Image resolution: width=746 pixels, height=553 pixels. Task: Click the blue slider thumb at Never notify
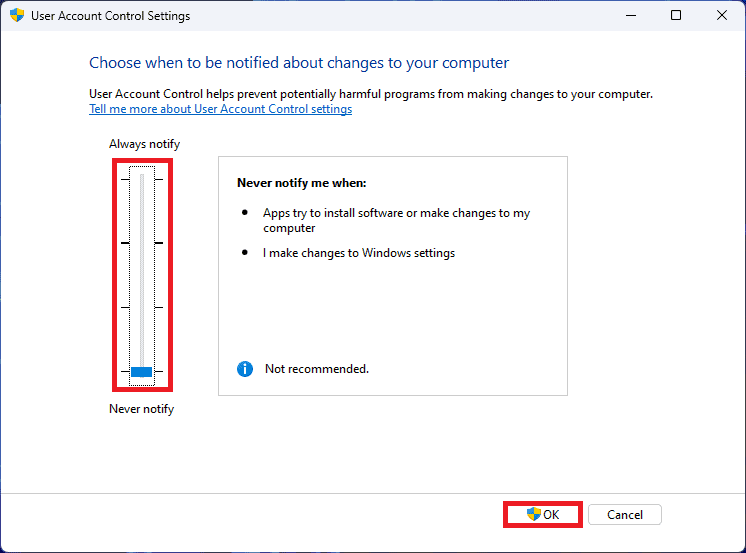click(x=141, y=372)
